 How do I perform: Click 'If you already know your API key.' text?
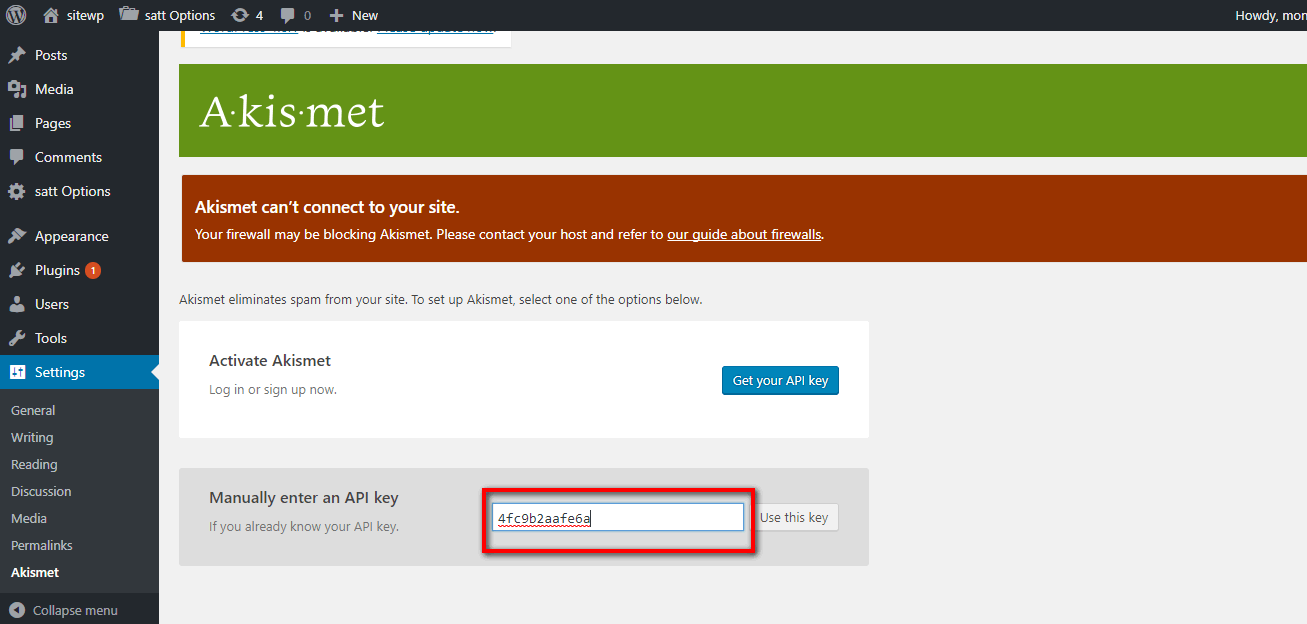(x=304, y=526)
